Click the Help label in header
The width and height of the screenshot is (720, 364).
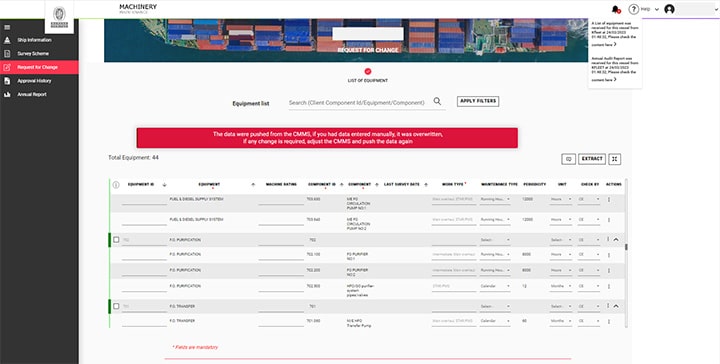[x=645, y=9]
